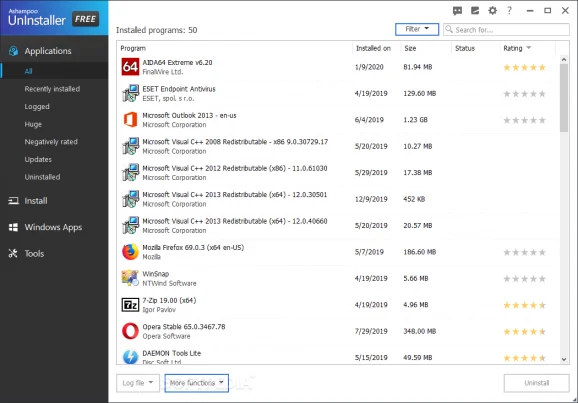The height and width of the screenshot is (403, 578).
Task: Click the scrollbar up arrow
Action: (564, 59)
